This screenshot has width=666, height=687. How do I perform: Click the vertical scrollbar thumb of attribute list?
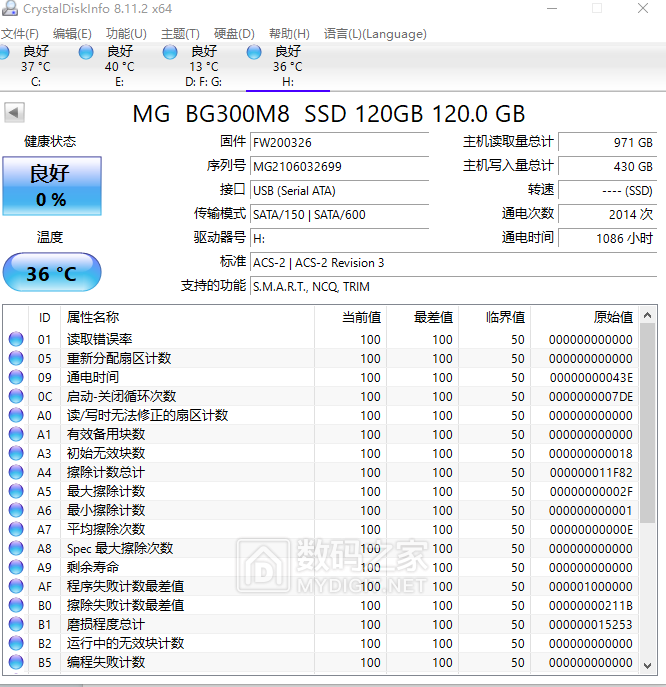tap(648, 423)
